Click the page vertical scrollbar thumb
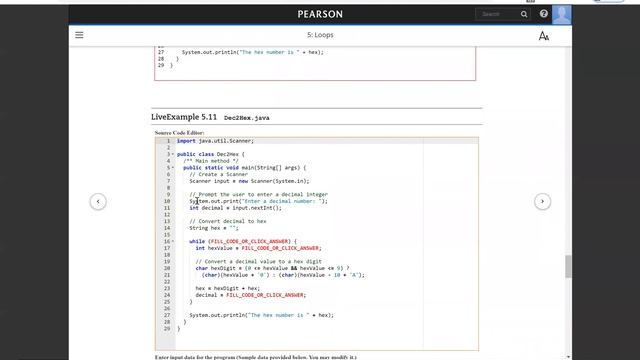This screenshot has width=640, height=360. coord(568,267)
